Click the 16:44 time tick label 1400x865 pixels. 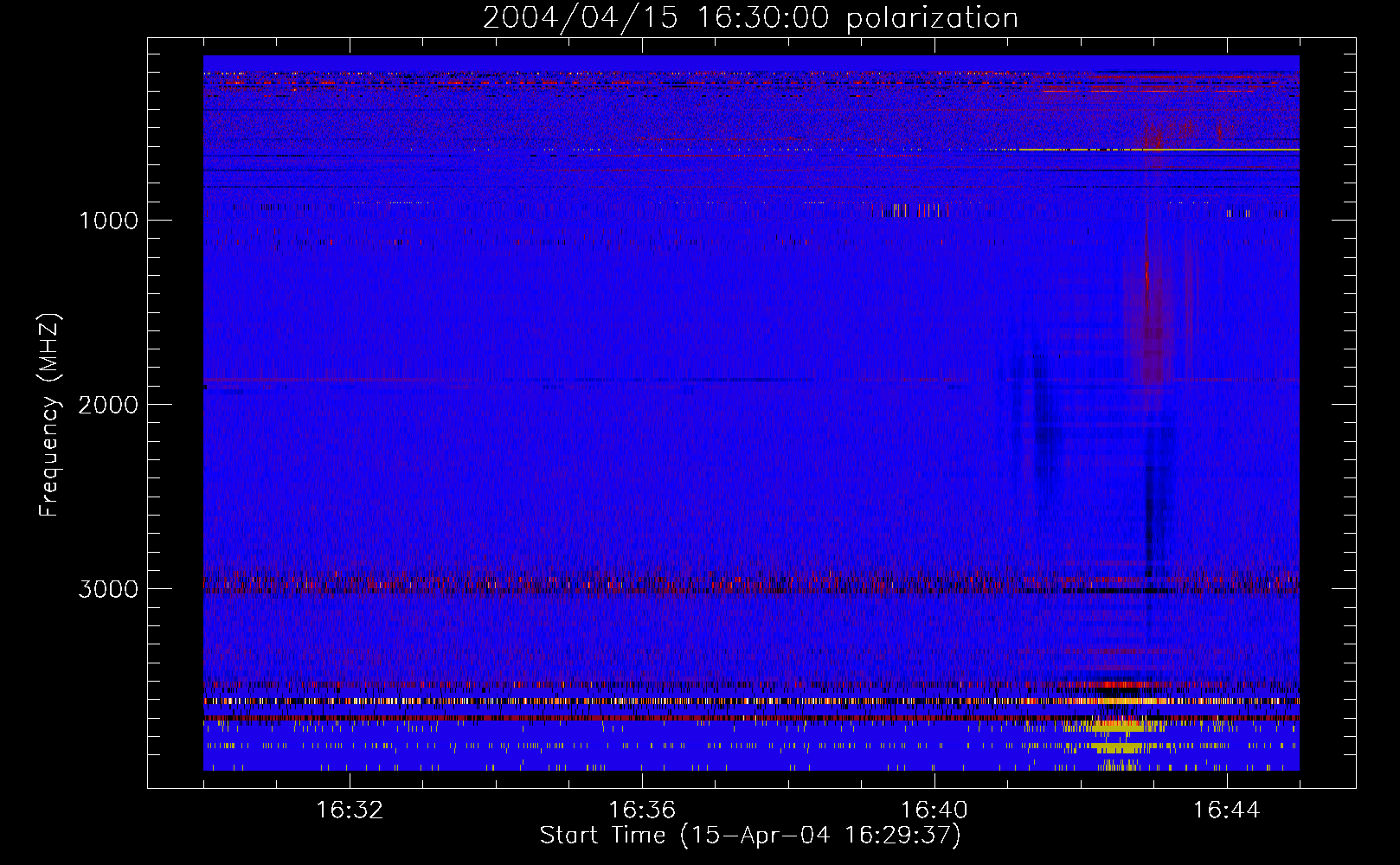pyautogui.click(x=1227, y=811)
